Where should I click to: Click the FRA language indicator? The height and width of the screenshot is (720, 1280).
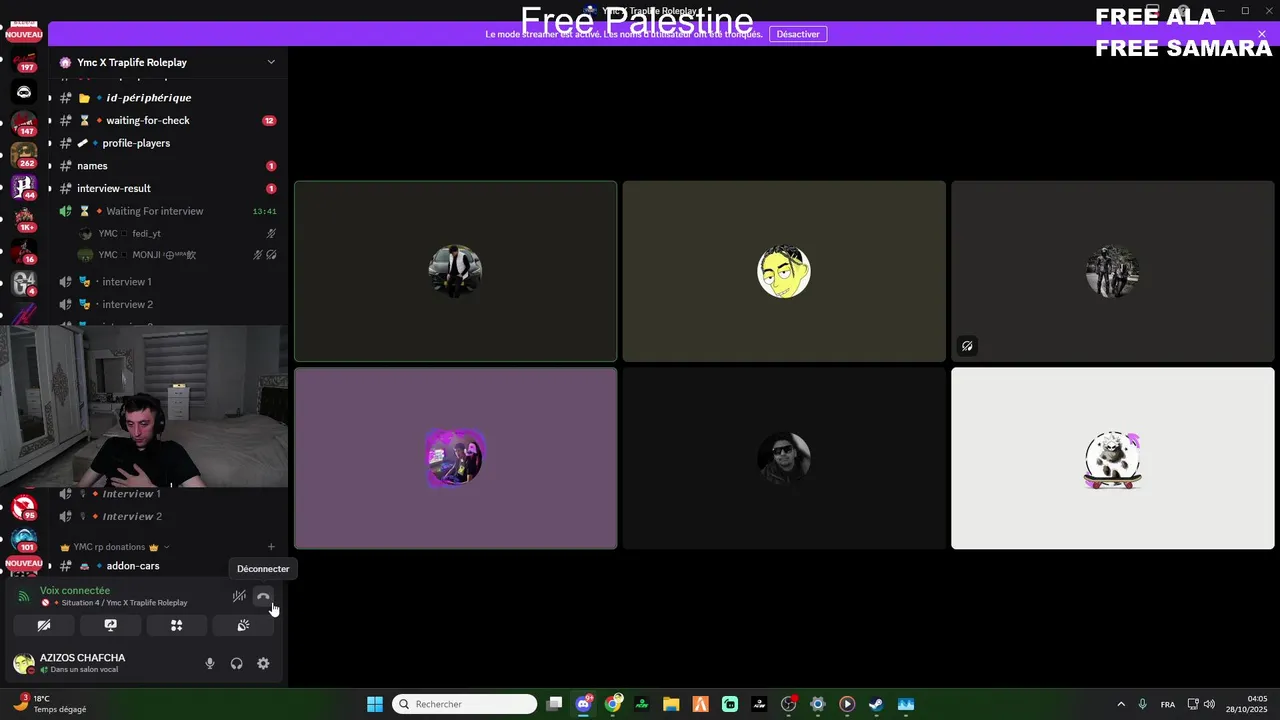click(1168, 705)
